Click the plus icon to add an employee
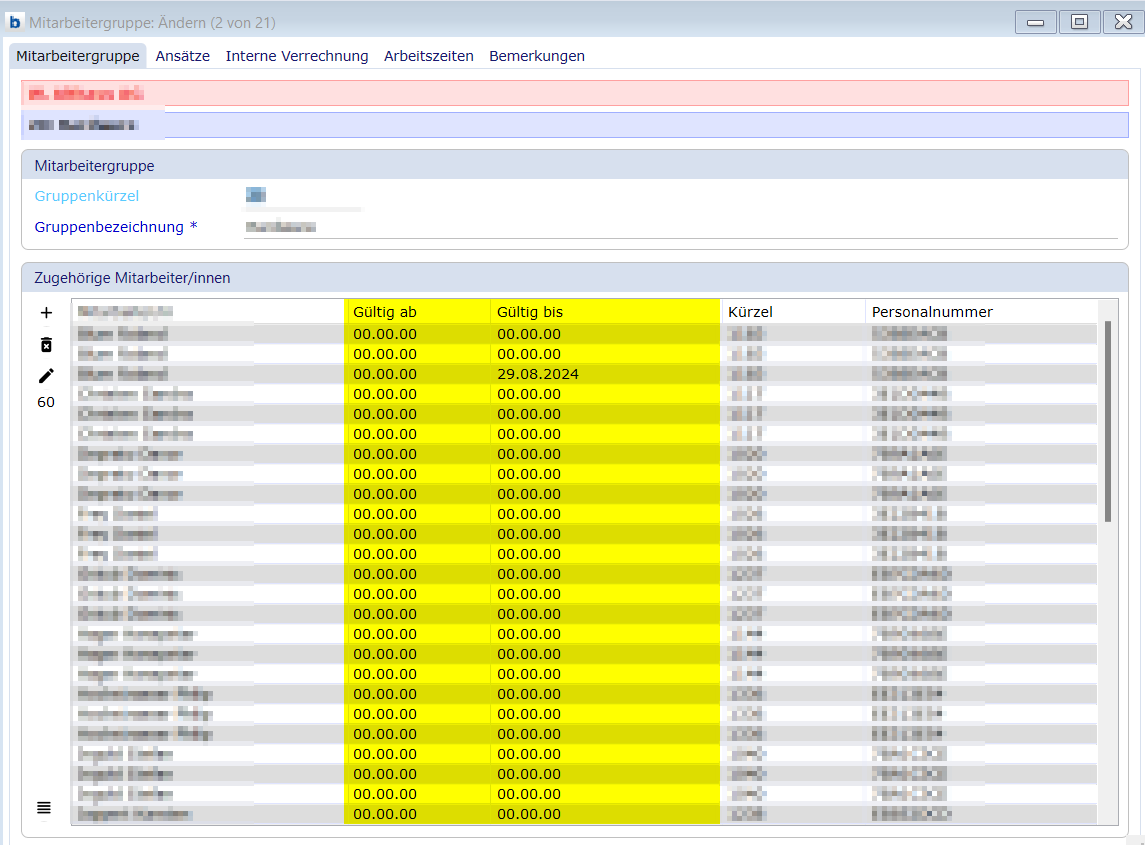Image resolution: width=1145 pixels, height=845 pixels. 46,313
